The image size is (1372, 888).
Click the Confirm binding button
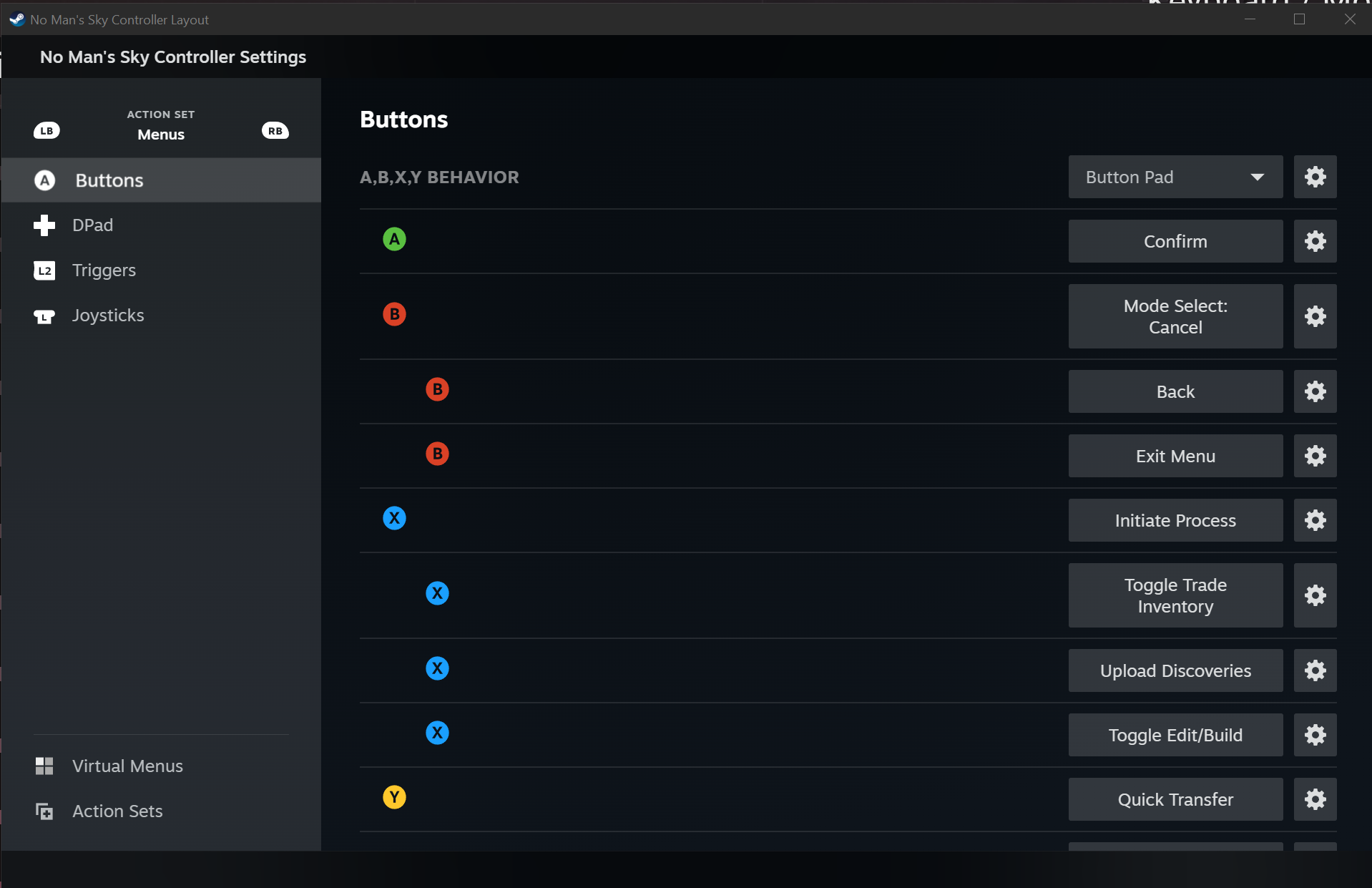(x=1175, y=241)
